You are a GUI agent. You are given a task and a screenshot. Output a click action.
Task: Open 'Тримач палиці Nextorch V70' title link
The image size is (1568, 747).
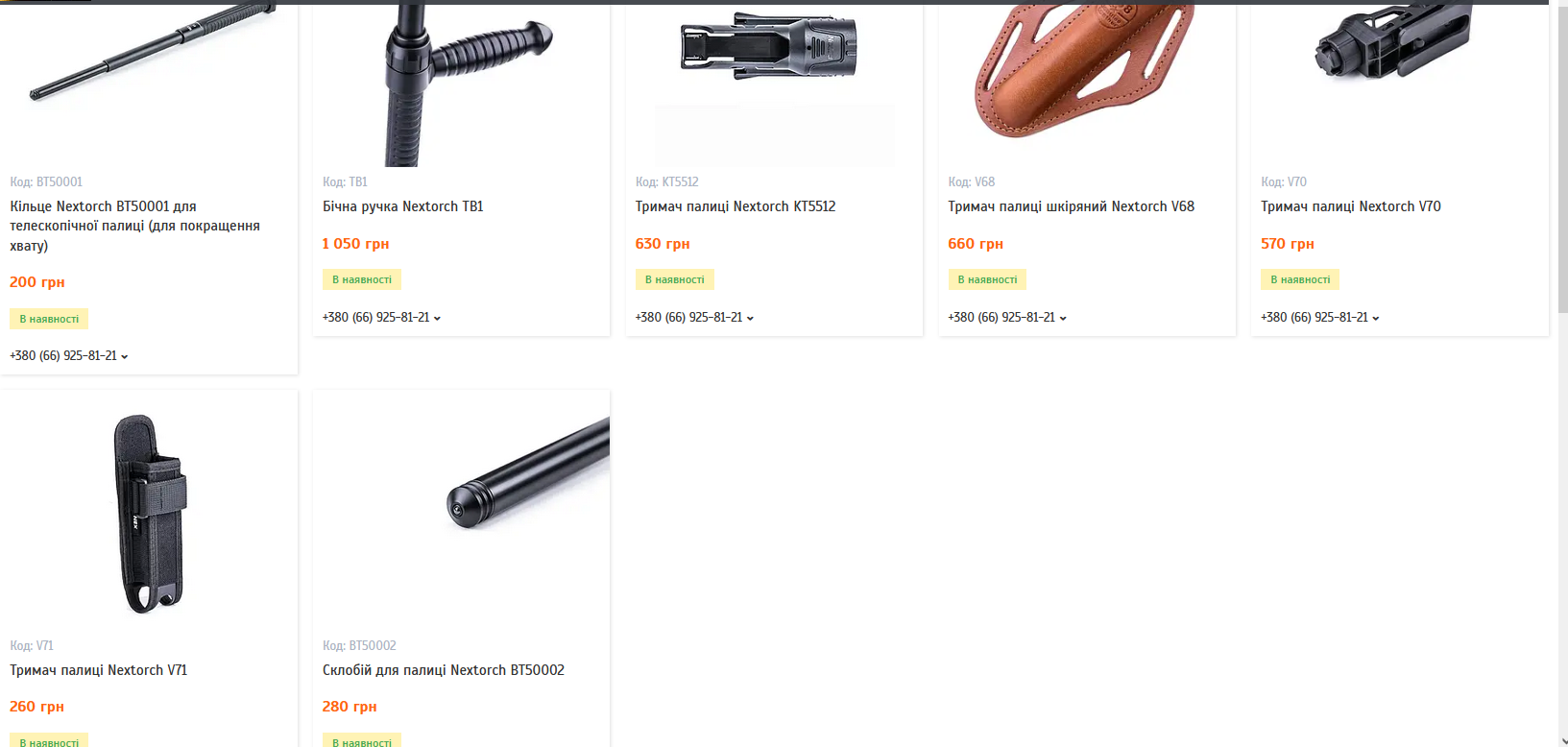pyautogui.click(x=1351, y=206)
